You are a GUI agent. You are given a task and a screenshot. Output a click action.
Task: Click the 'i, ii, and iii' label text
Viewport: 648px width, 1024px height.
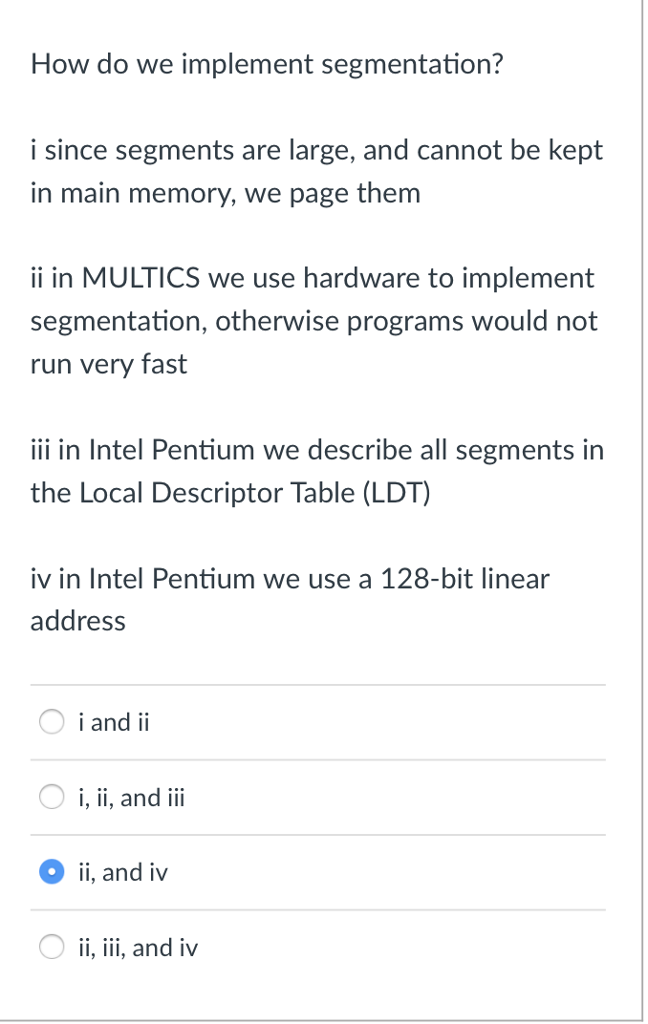130,796
